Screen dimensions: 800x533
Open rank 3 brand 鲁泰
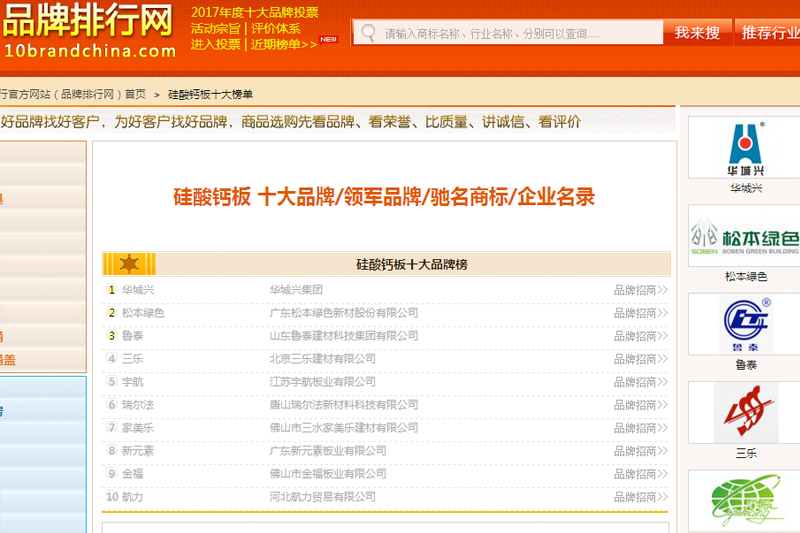133,336
